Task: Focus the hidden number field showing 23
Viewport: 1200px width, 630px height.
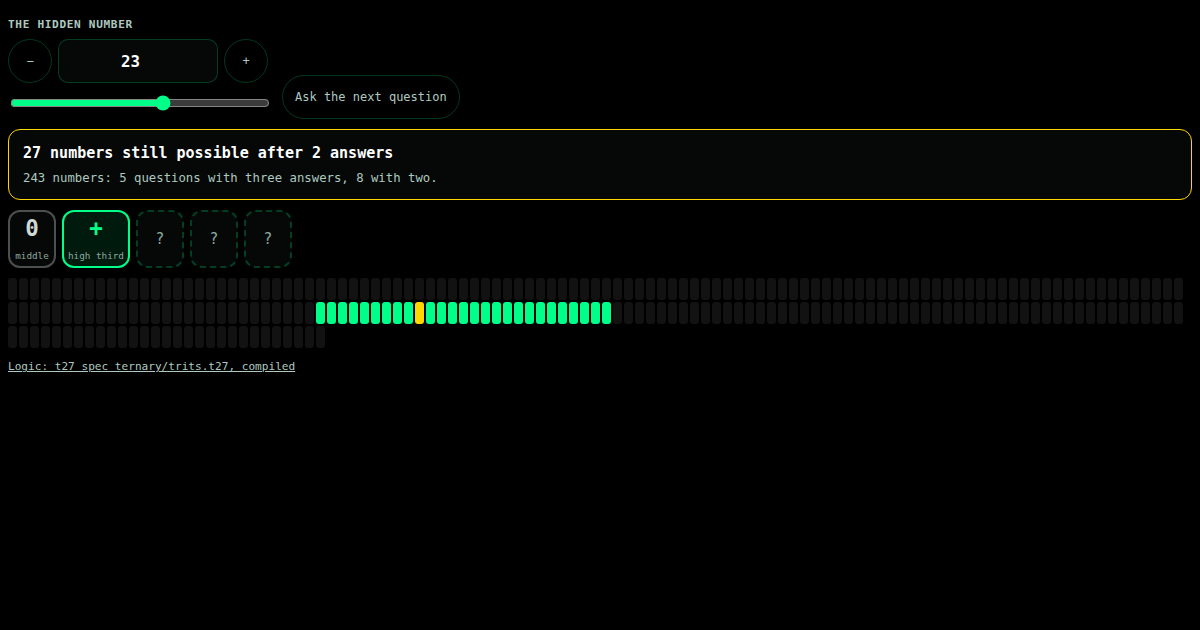Action: (x=138, y=61)
